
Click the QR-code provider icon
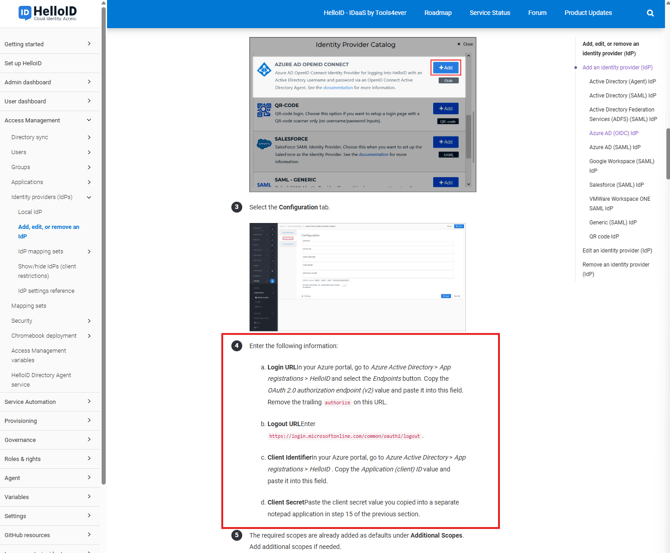pyautogui.click(x=264, y=110)
